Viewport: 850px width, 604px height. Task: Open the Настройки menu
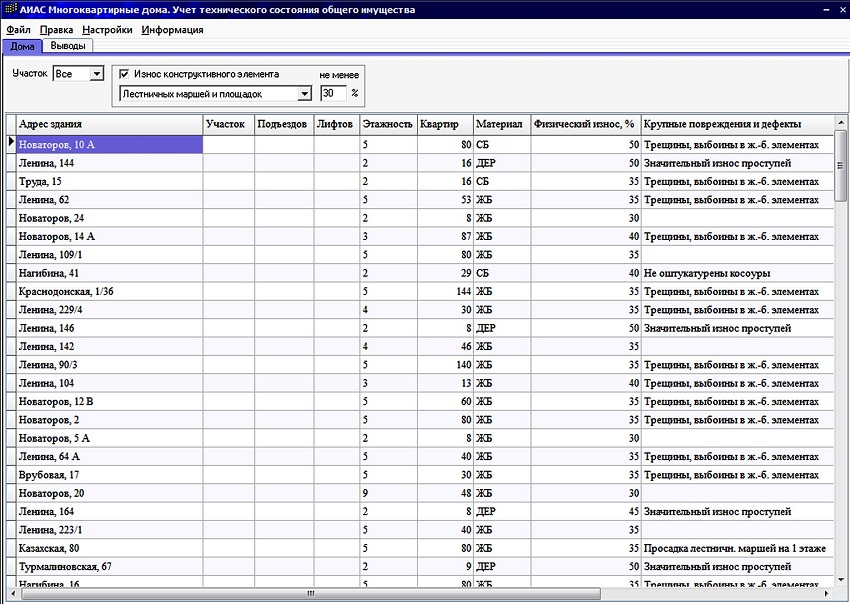[x=107, y=30]
